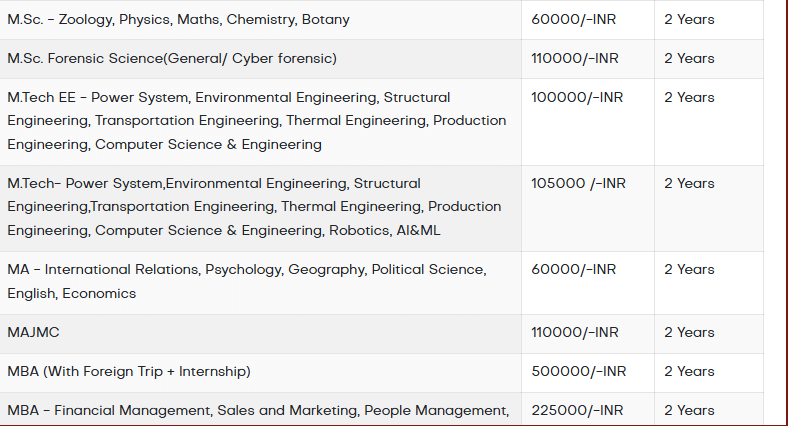Click MBA (With Foreign Trip + Internship)
This screenshot has width=788, height=426.
129,372
